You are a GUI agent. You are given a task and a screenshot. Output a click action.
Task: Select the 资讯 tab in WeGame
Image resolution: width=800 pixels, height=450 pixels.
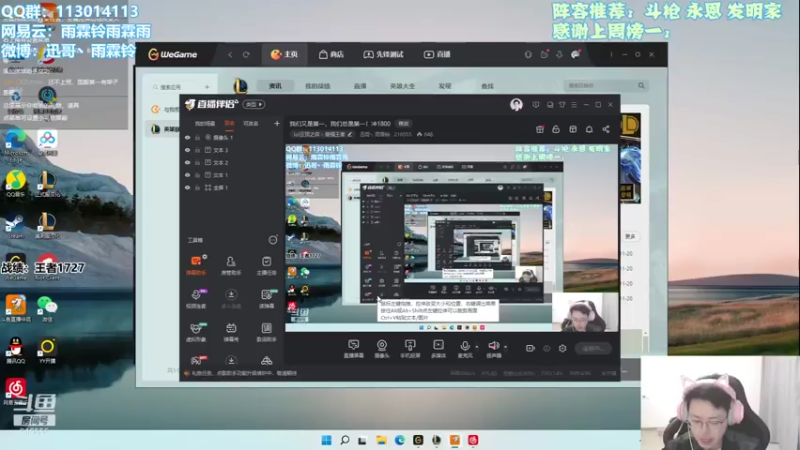pos(276,86)
